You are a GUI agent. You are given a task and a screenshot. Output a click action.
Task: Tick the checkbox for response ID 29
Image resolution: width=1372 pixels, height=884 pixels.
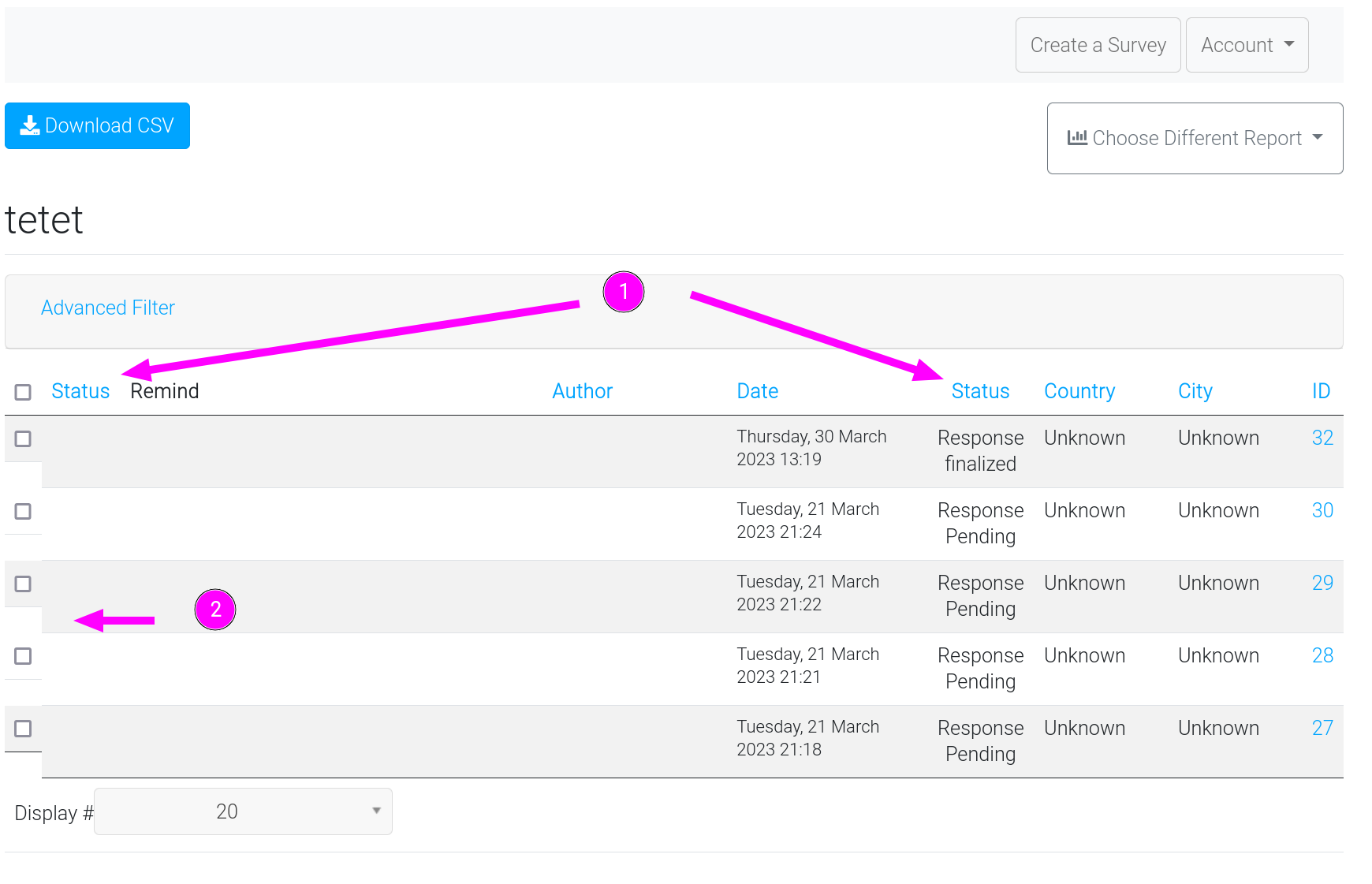pos(24,584)
